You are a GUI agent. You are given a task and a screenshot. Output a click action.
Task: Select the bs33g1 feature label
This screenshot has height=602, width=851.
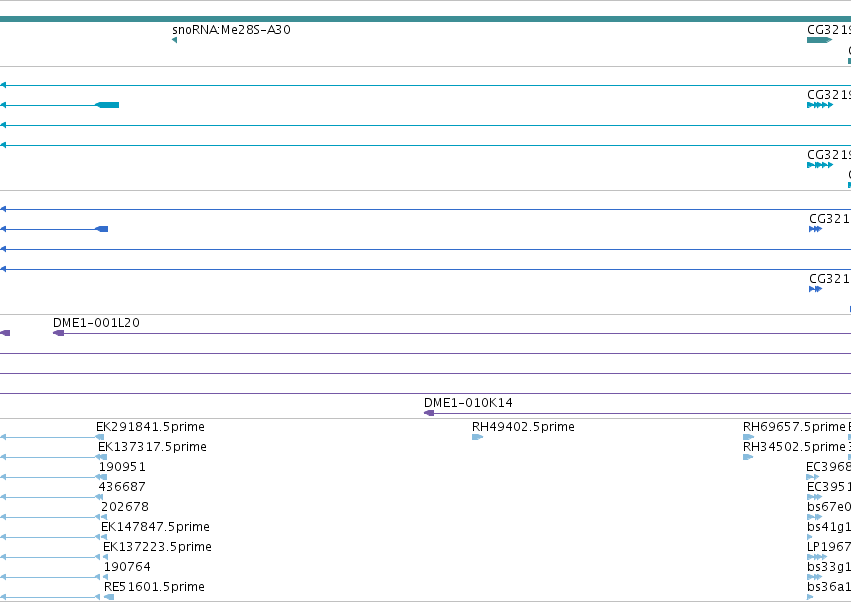click(x=829, y=567)
